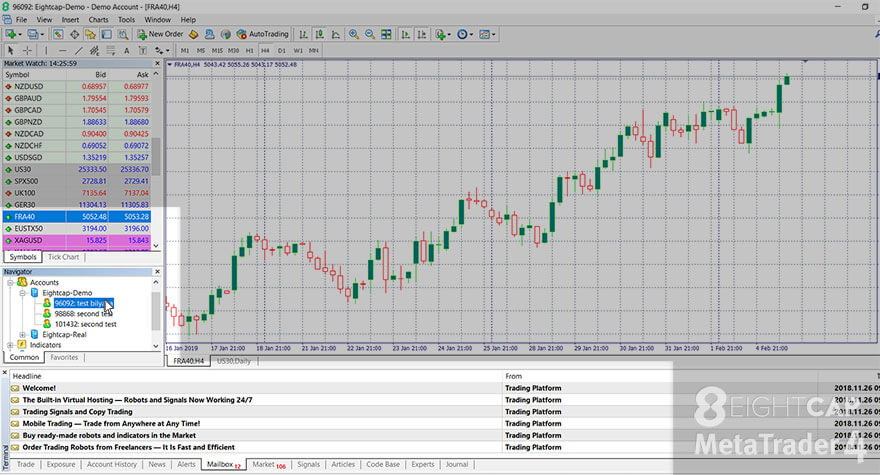Image resolution: width=880 pixels, height=475 pixels.
Task: Select account 101432: second test
Action: (x=85, y=324)
